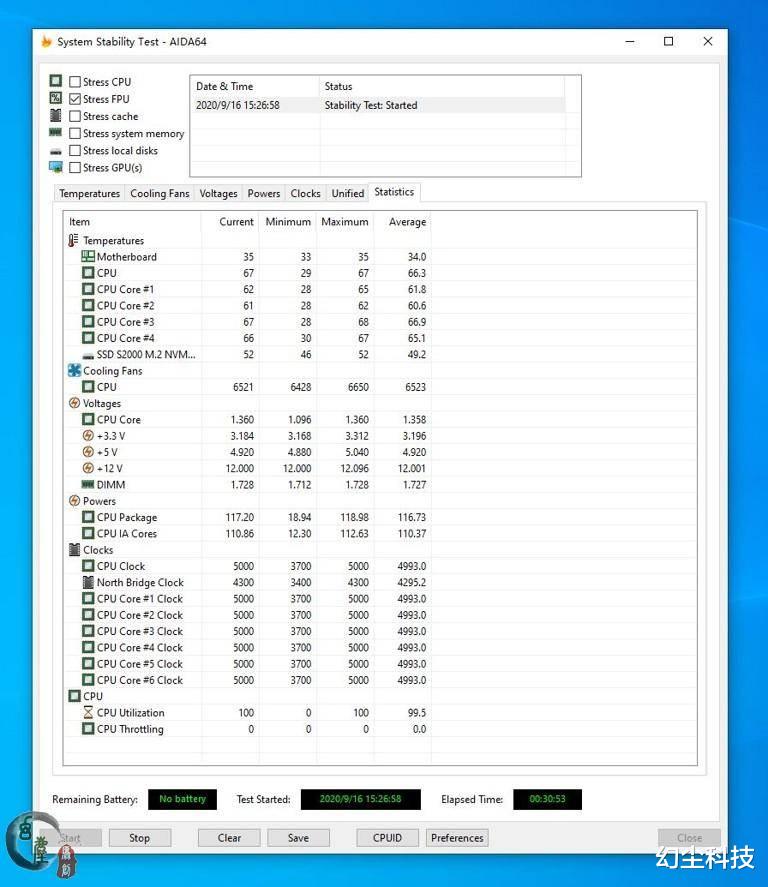
Task: Click the Elapsed Time 00:30:53 display
Action: (x=547, y=799)
